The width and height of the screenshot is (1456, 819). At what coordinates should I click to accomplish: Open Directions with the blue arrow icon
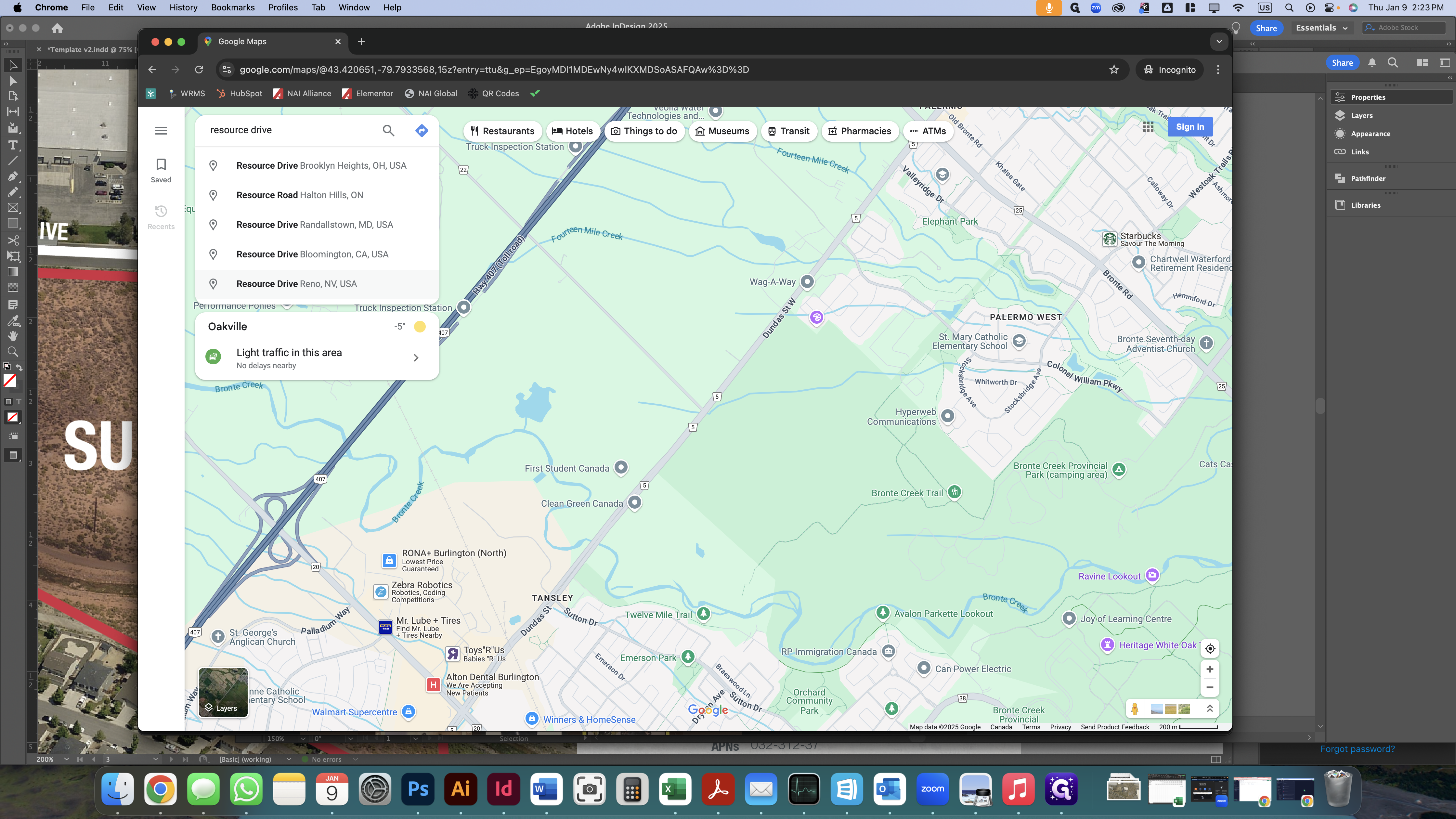tap(422, 131)
